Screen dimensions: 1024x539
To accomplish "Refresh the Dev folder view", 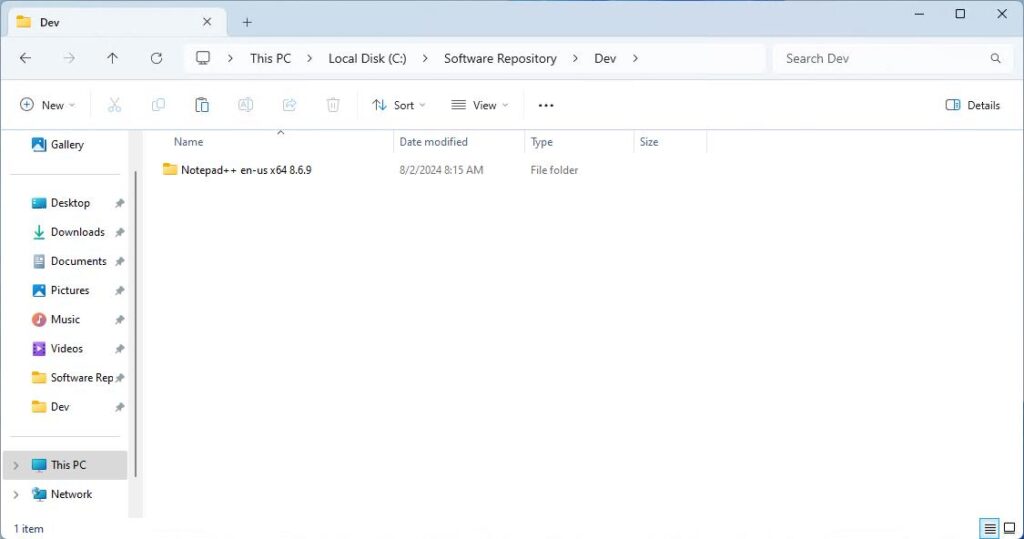I will coord(156,58).
